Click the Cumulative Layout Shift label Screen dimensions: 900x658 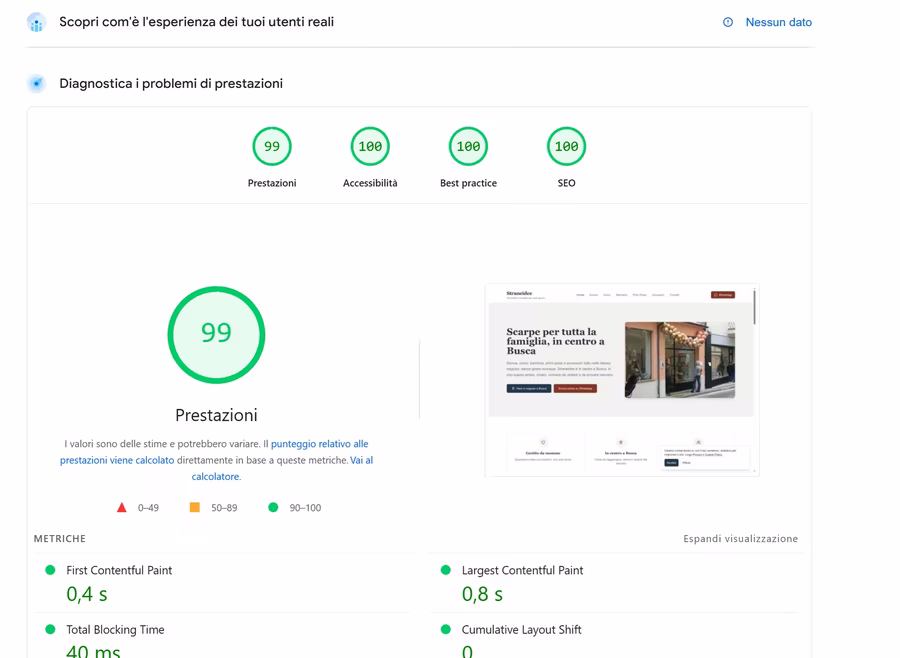522,629
